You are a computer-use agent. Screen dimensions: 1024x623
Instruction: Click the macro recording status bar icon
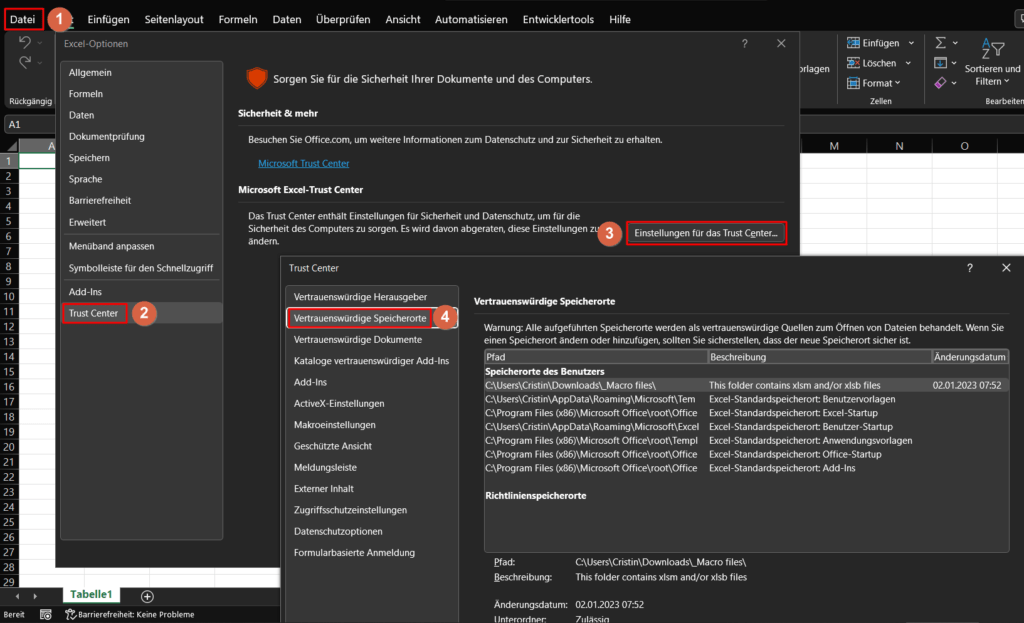tap(46, 614)
